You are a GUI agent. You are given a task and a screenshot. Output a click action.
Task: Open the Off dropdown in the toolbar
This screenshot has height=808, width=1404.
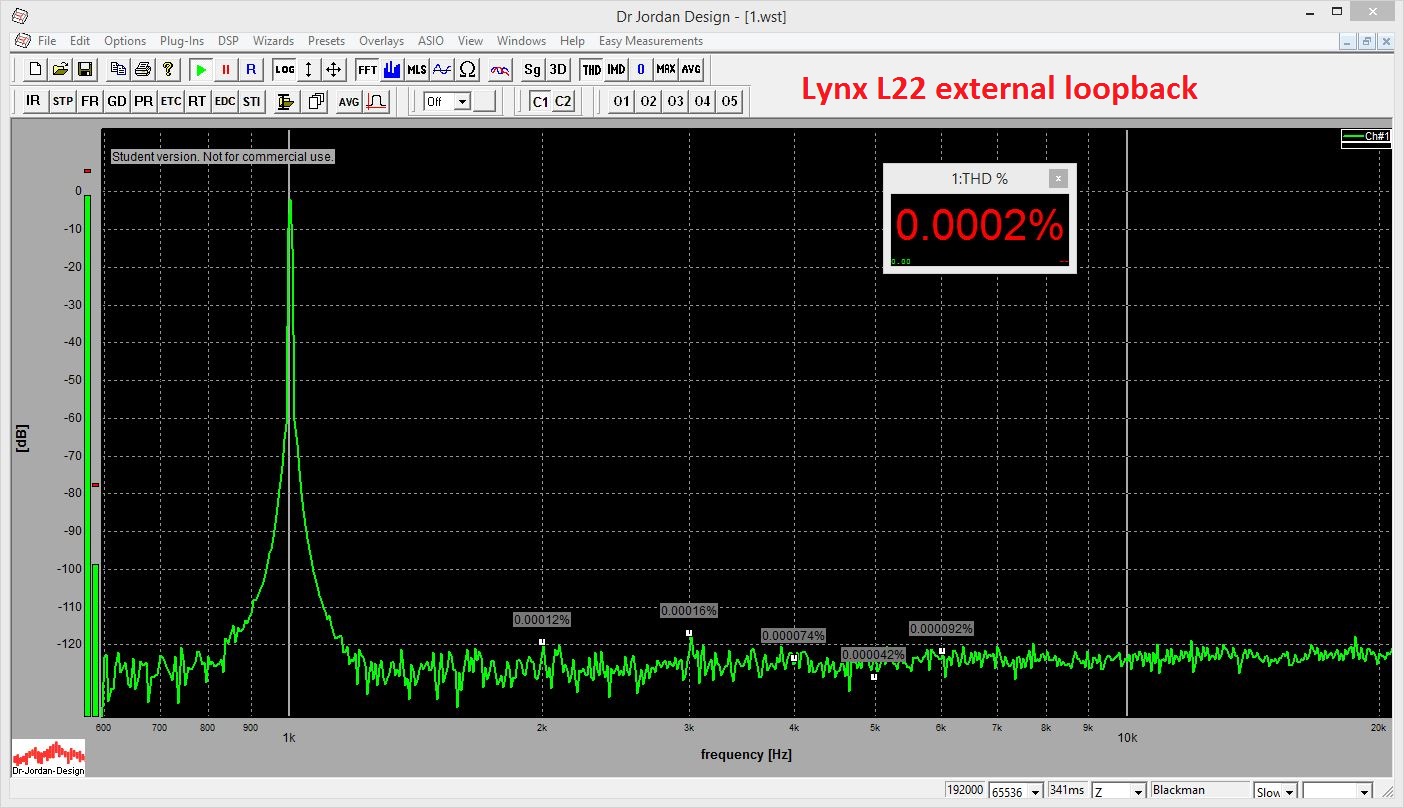point(462,101)
